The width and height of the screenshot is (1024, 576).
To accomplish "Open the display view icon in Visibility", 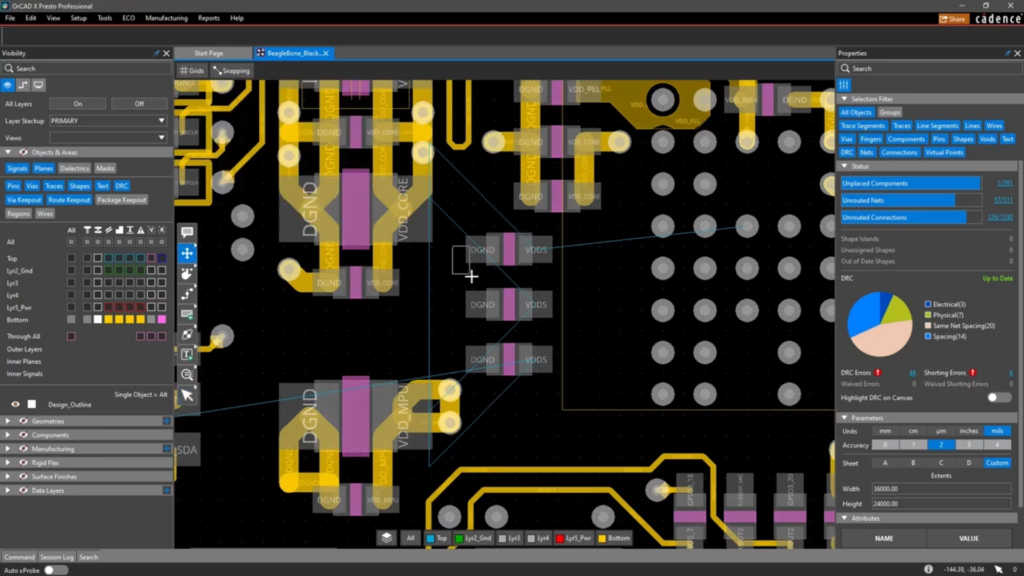I will (x=39, y=85).
